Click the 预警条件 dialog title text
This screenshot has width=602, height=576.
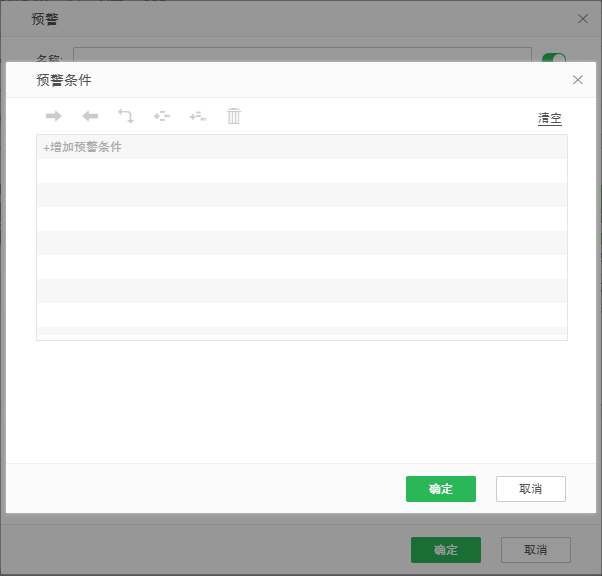(x=64, y=80)
